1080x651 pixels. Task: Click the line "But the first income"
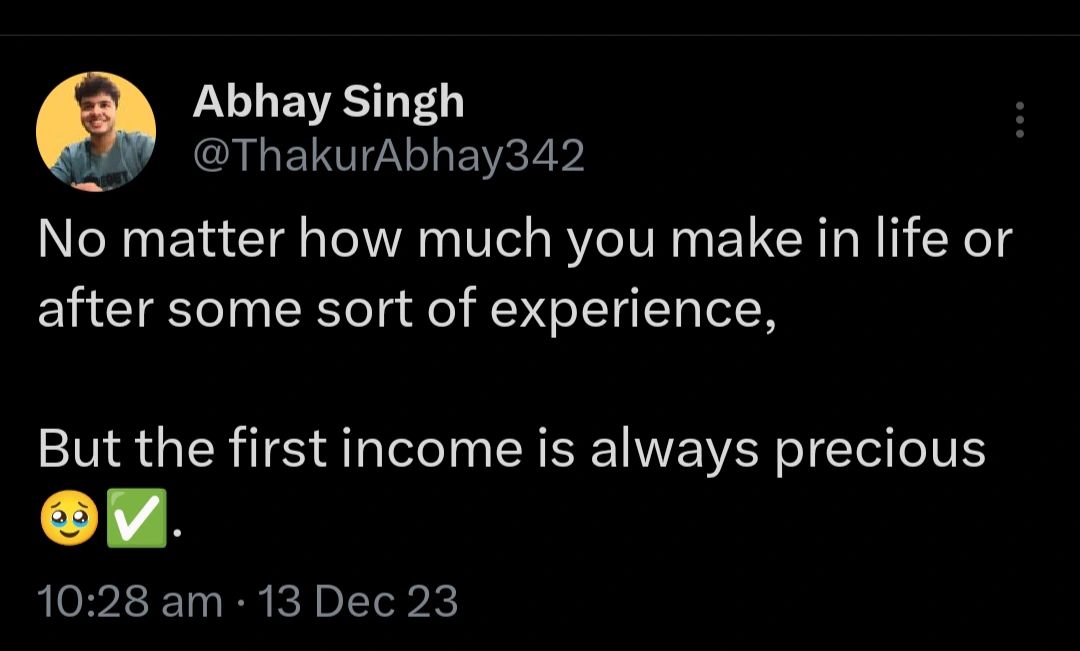coord(510,449)
